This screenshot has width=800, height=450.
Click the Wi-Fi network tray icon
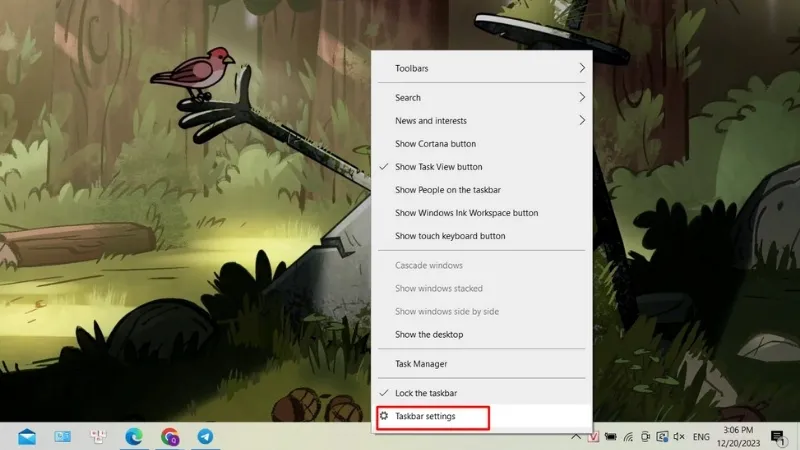628,437
